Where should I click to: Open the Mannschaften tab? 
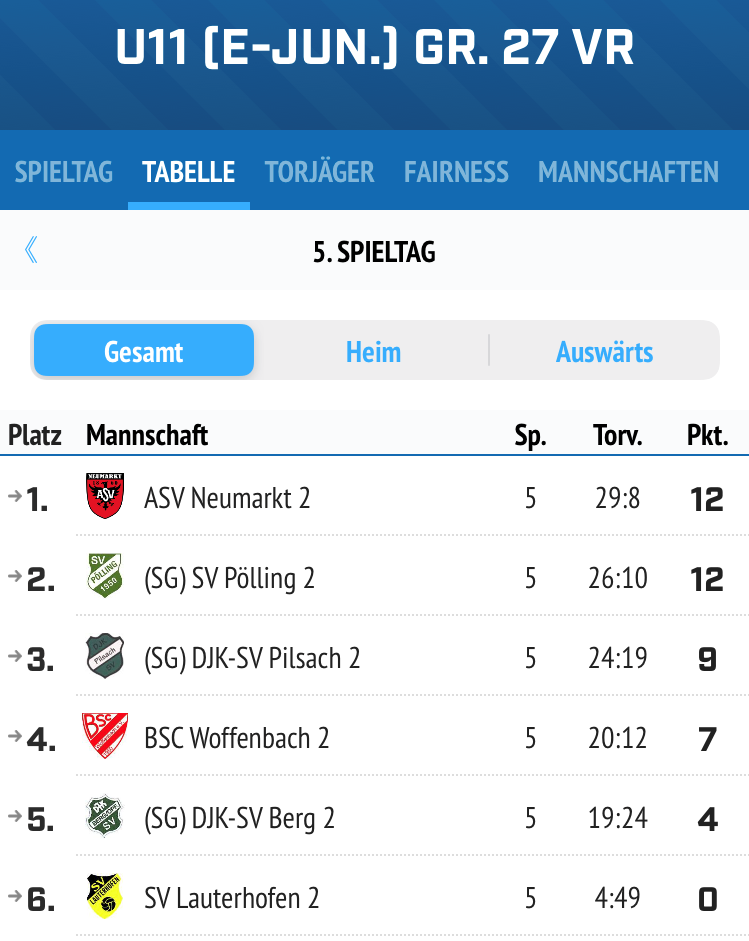[628, 172]
